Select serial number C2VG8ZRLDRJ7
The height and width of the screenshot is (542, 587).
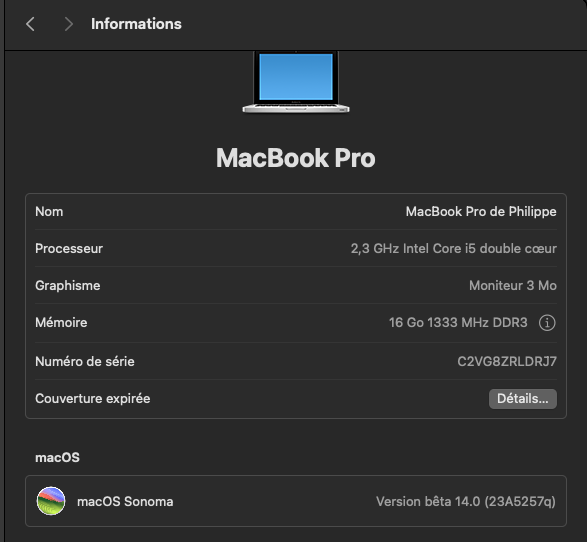coord(507,362)
